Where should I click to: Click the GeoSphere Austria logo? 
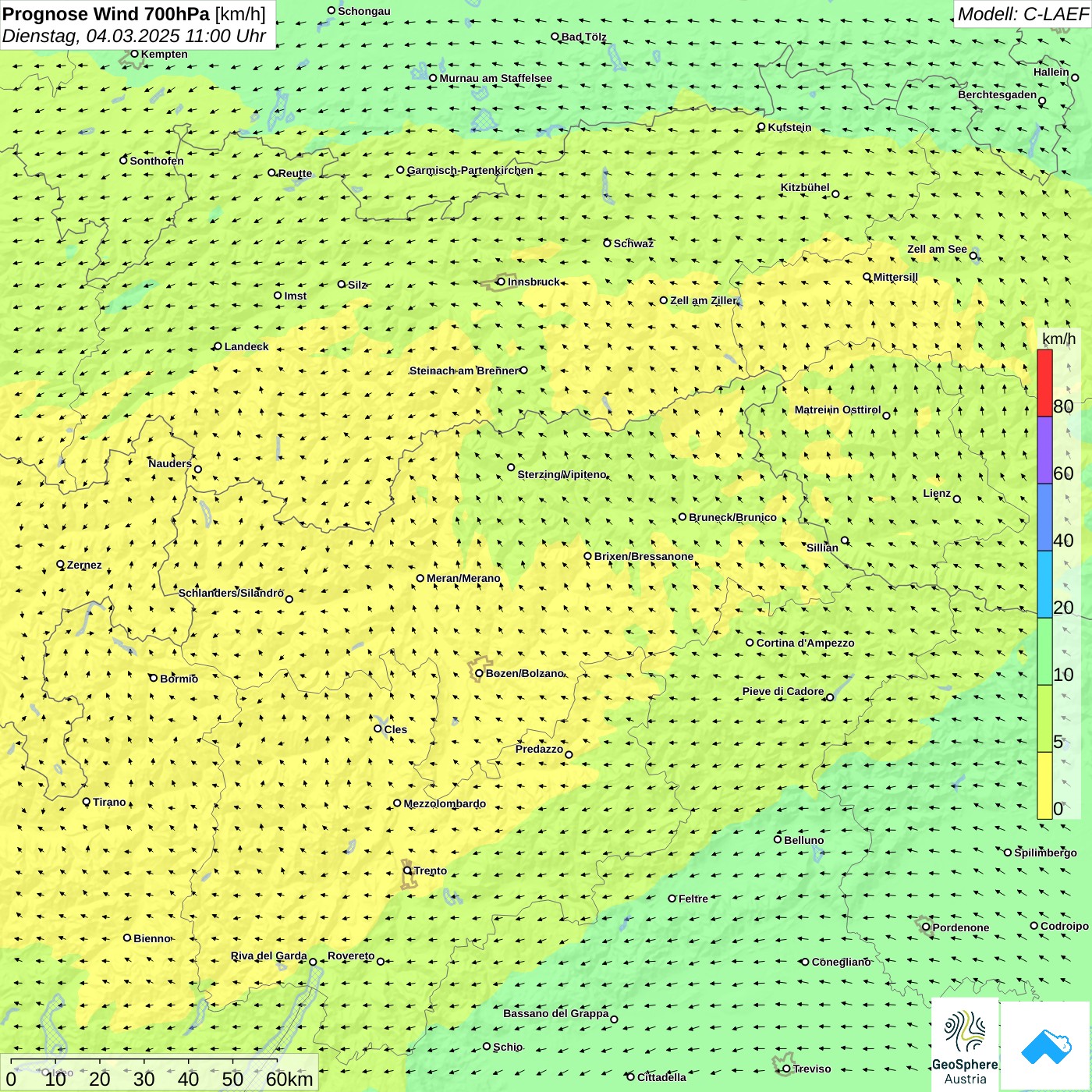965,1046
